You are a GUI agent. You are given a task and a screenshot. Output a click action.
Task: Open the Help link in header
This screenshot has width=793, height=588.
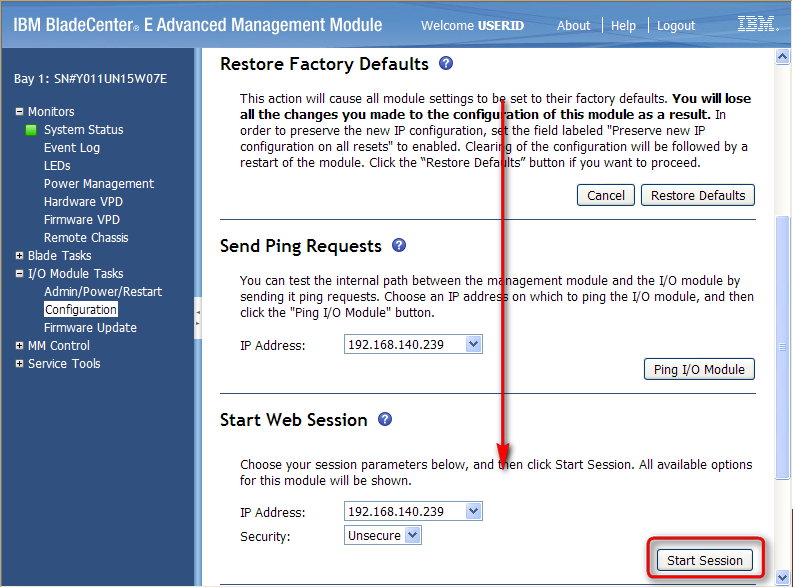pyautogui.click(x=623, y=25)
